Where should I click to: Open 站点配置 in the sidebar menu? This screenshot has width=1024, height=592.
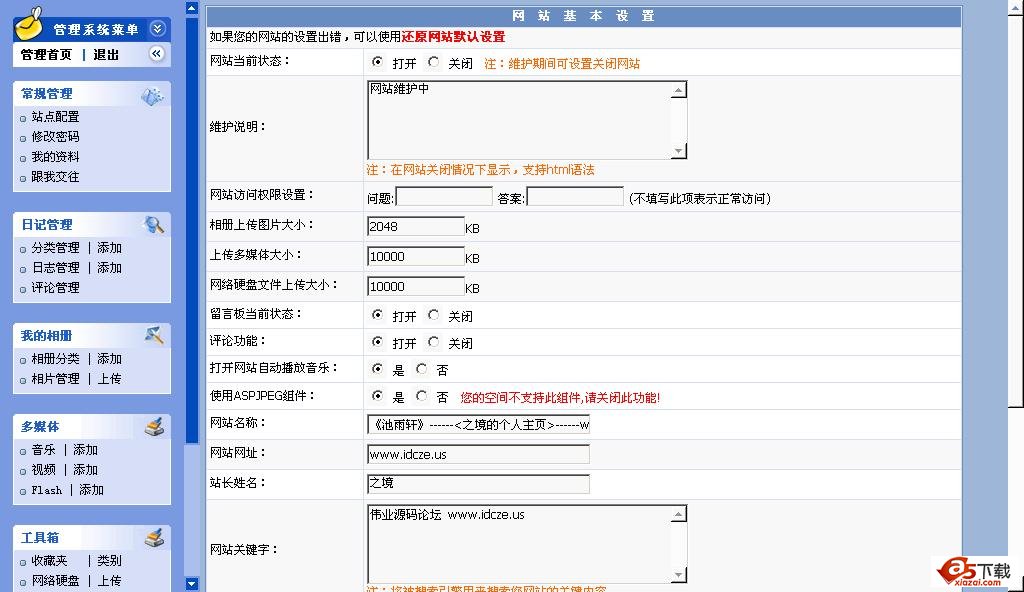55,117
